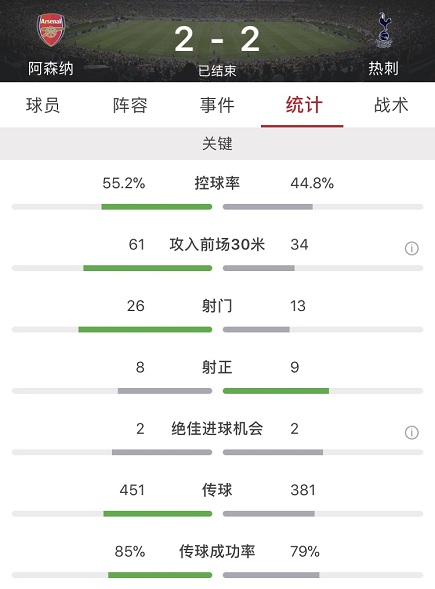The height and width of the screenshot is (589, 435).
Task: Tap Arsenal's green 射门 bar
Action: coord(145,330)
